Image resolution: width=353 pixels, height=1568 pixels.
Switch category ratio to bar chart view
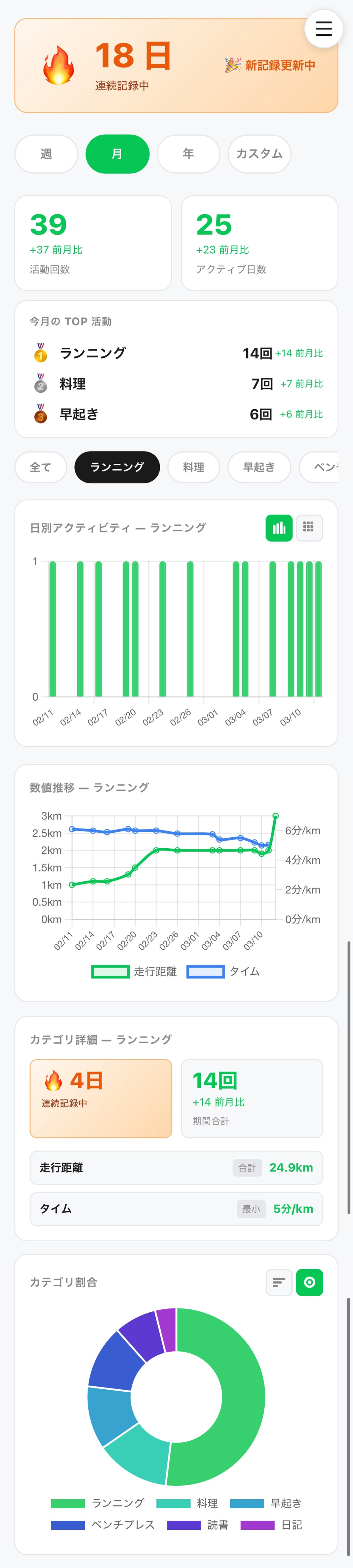[x=279, y=1282]
